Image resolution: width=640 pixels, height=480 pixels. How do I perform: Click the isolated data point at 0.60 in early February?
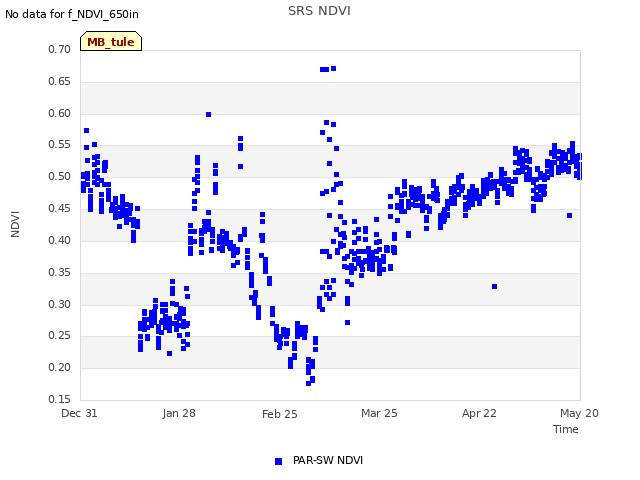click(209, 115)
